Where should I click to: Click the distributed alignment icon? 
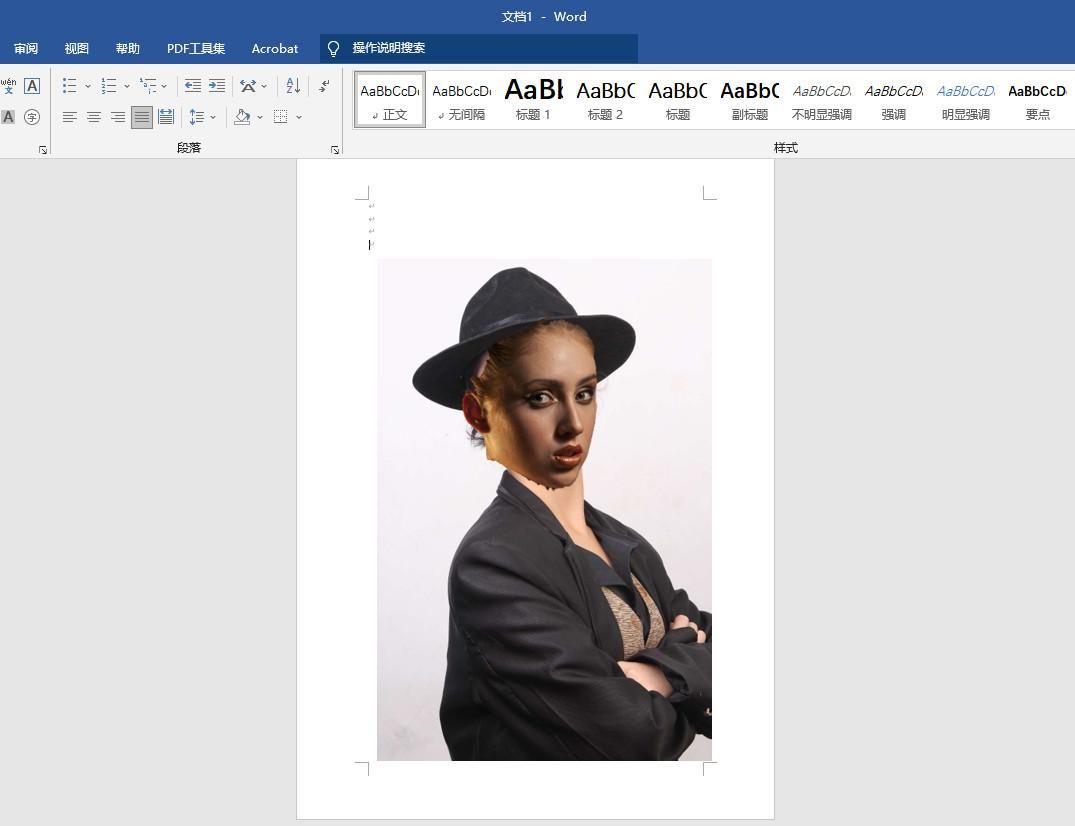pos(166,117)
